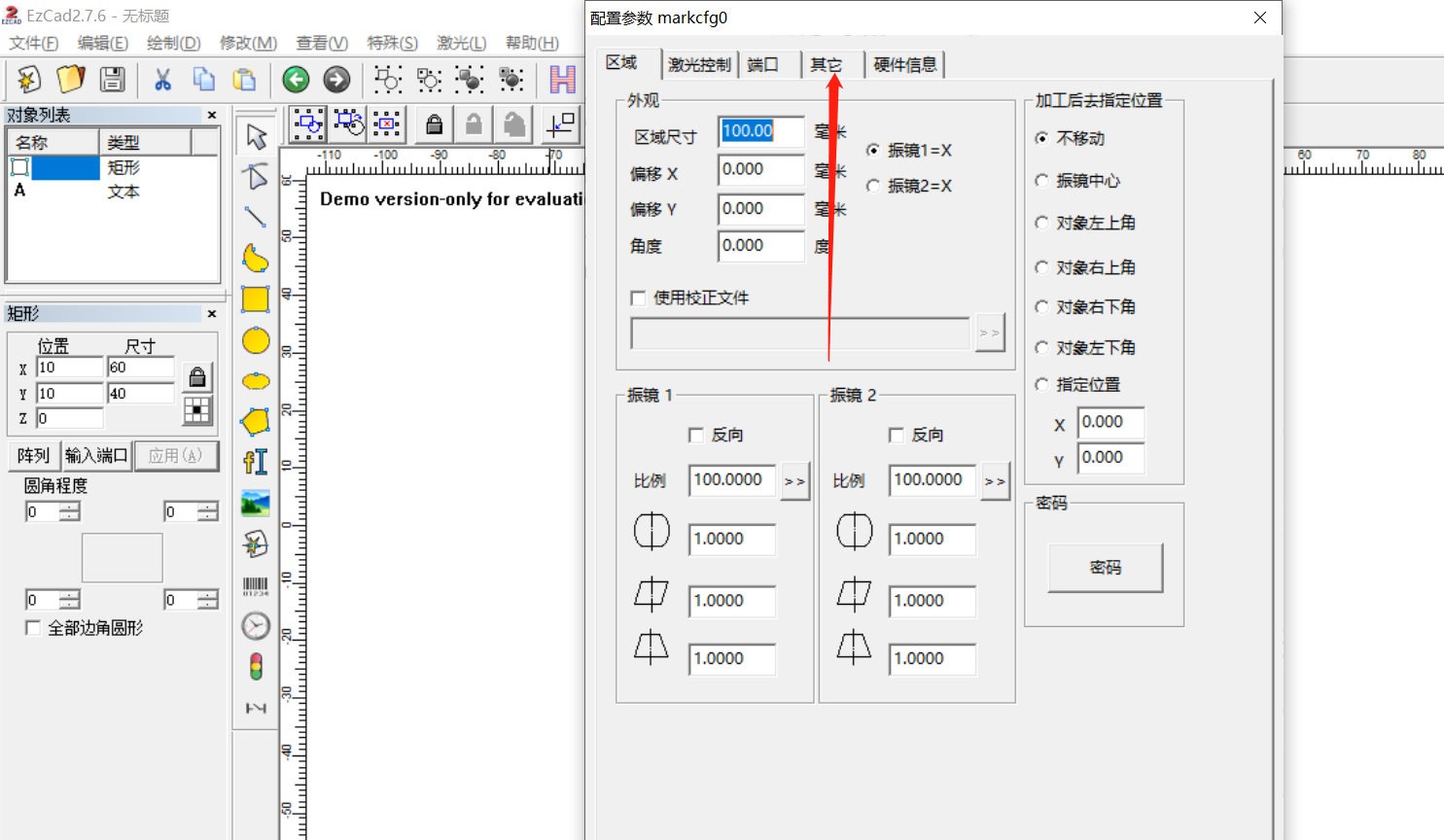Paste using clipboard toolbar icon
Screen dimensions: 1444x840
point(245,80)
